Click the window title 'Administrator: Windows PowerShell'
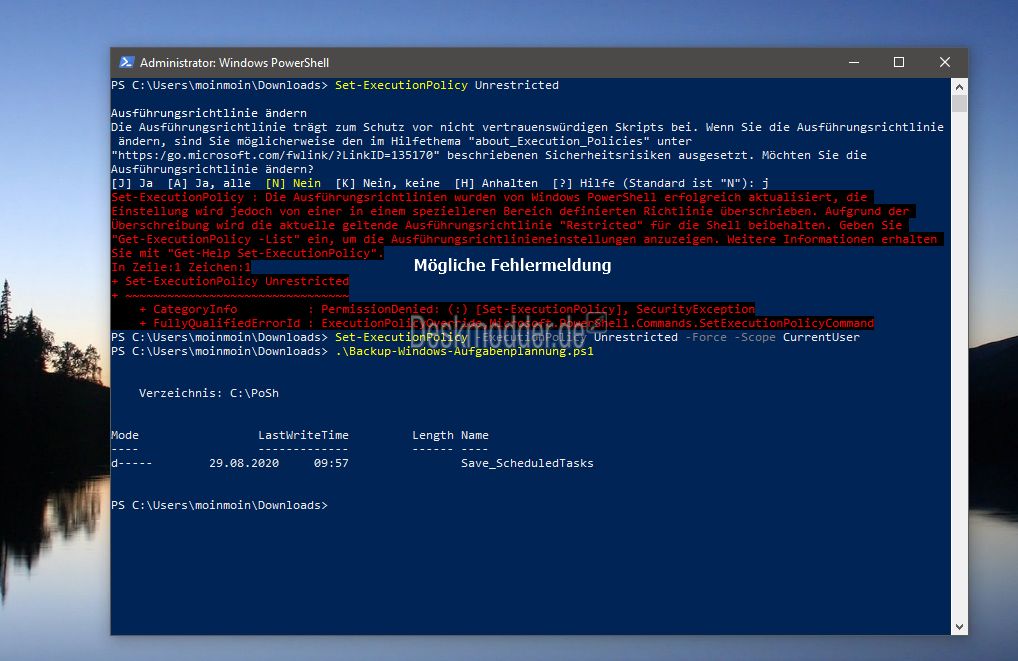Screen dimensions: 1018x661 click(234, 63)
